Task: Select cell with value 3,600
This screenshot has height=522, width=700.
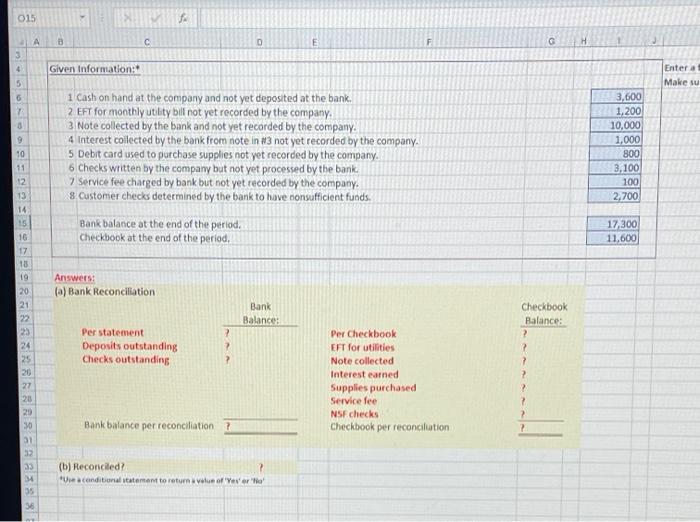Action: tap(617, 96)
